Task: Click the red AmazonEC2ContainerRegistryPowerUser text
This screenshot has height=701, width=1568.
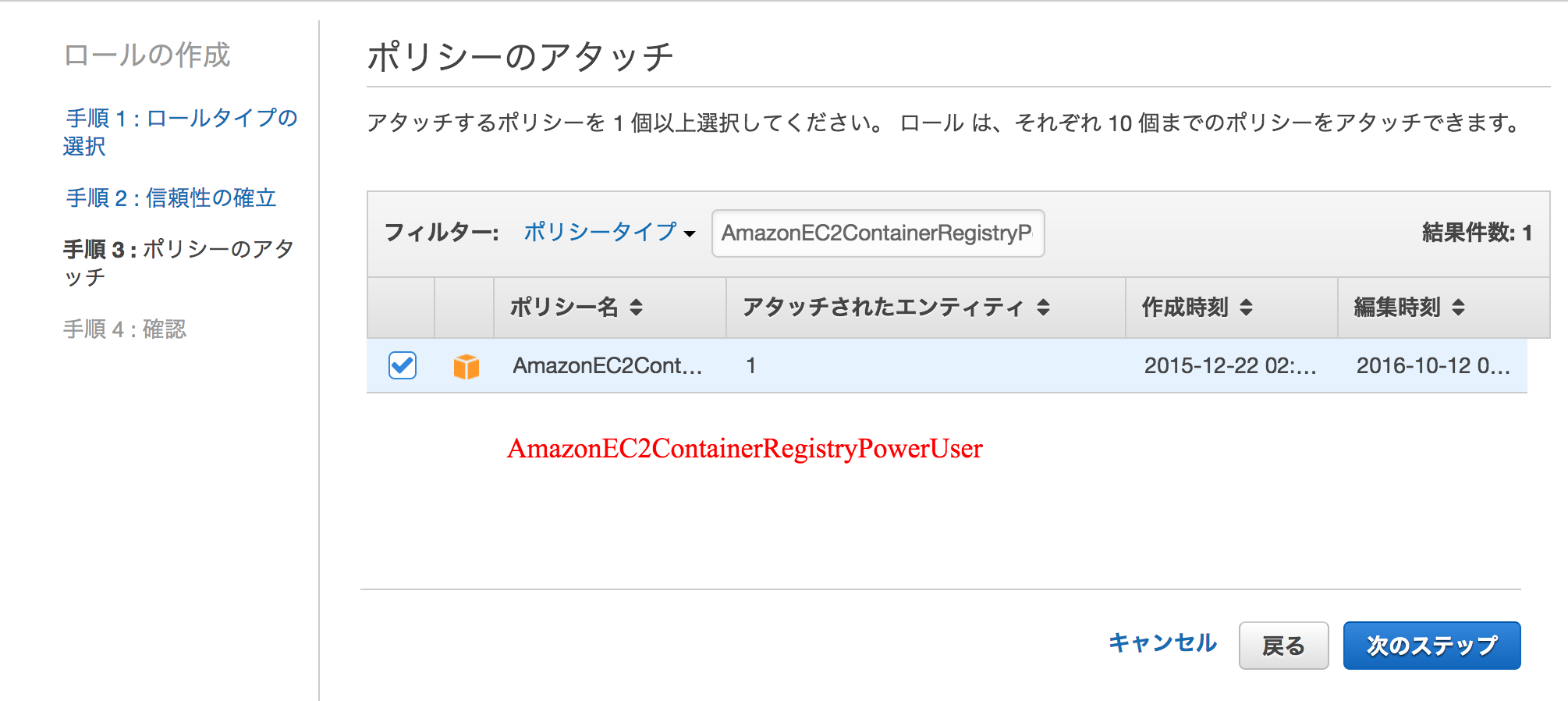Action: [744, 447]
